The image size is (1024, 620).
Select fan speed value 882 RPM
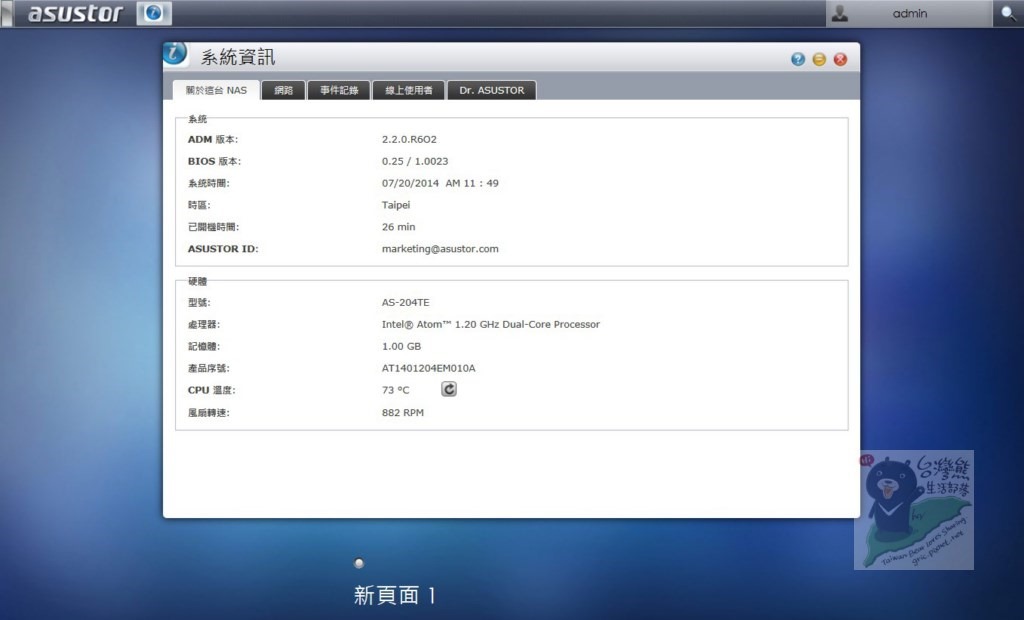(x=403, y=413)
